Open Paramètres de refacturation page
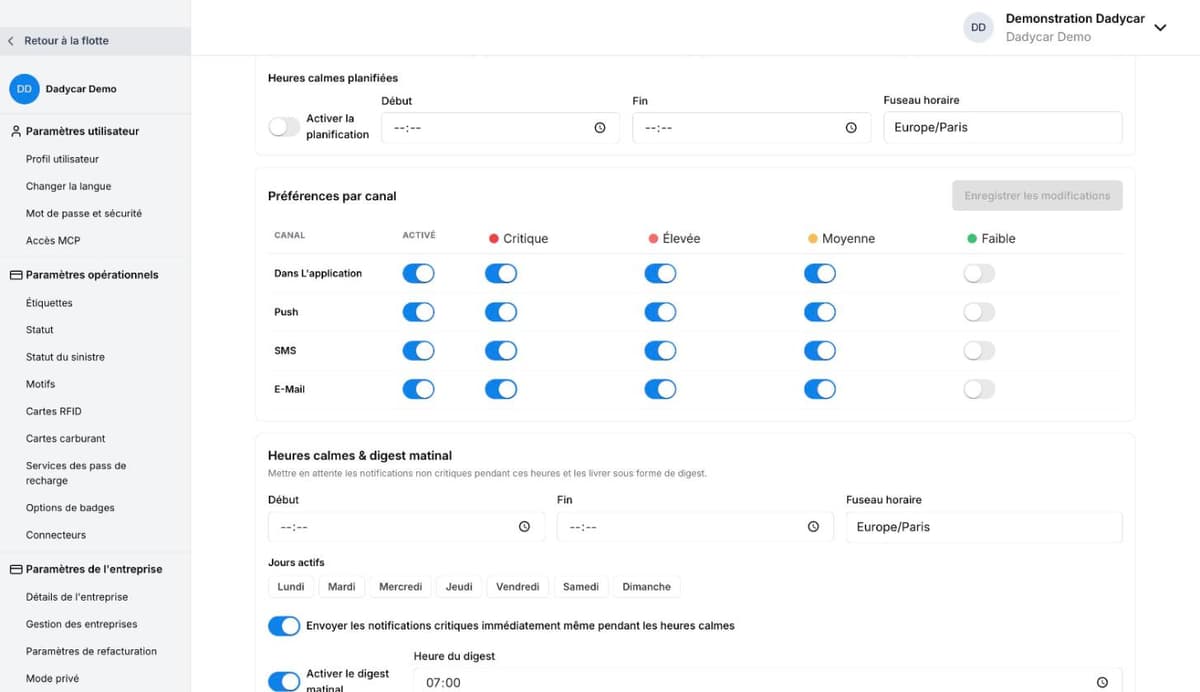 [x=91, y=651]
